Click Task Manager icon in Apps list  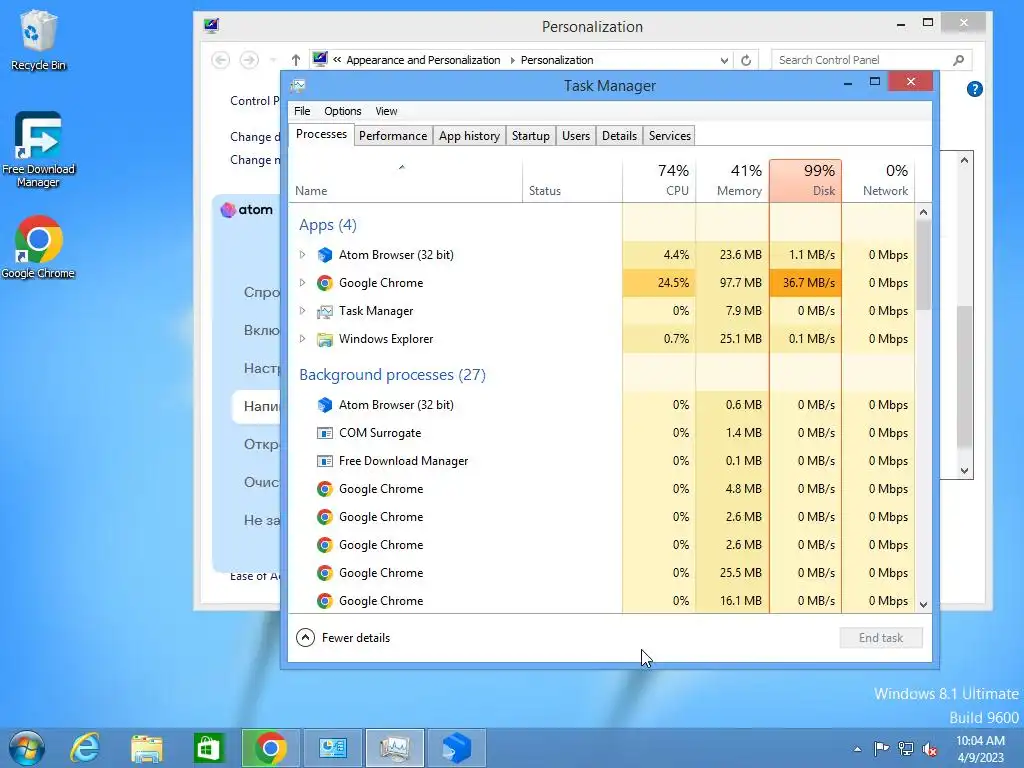325,311
